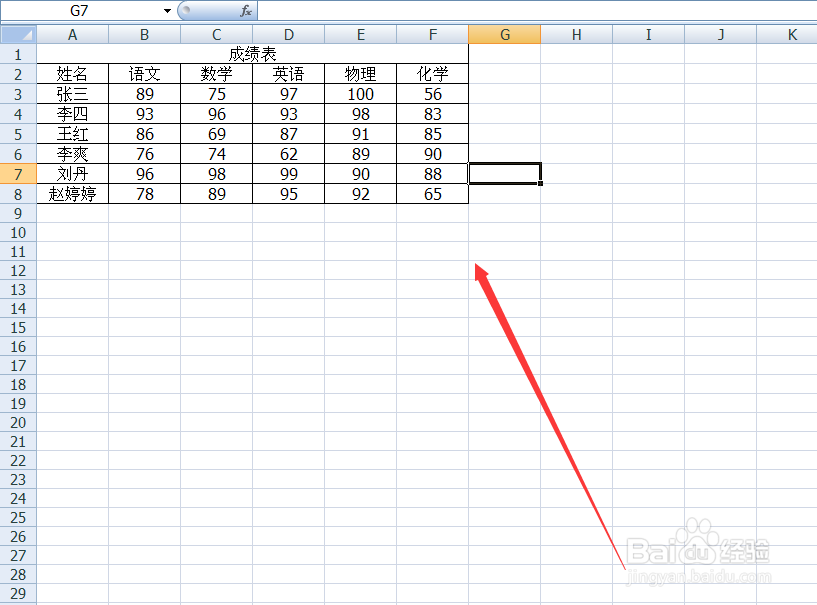Click the name cell 李爽
Image resolution: width=817 pixels, height=605 pixels.
tap(72, 154)
